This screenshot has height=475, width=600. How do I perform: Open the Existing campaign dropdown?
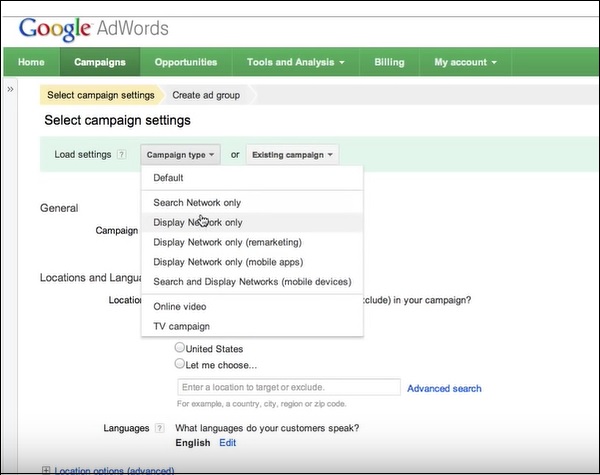click(292, 155)
